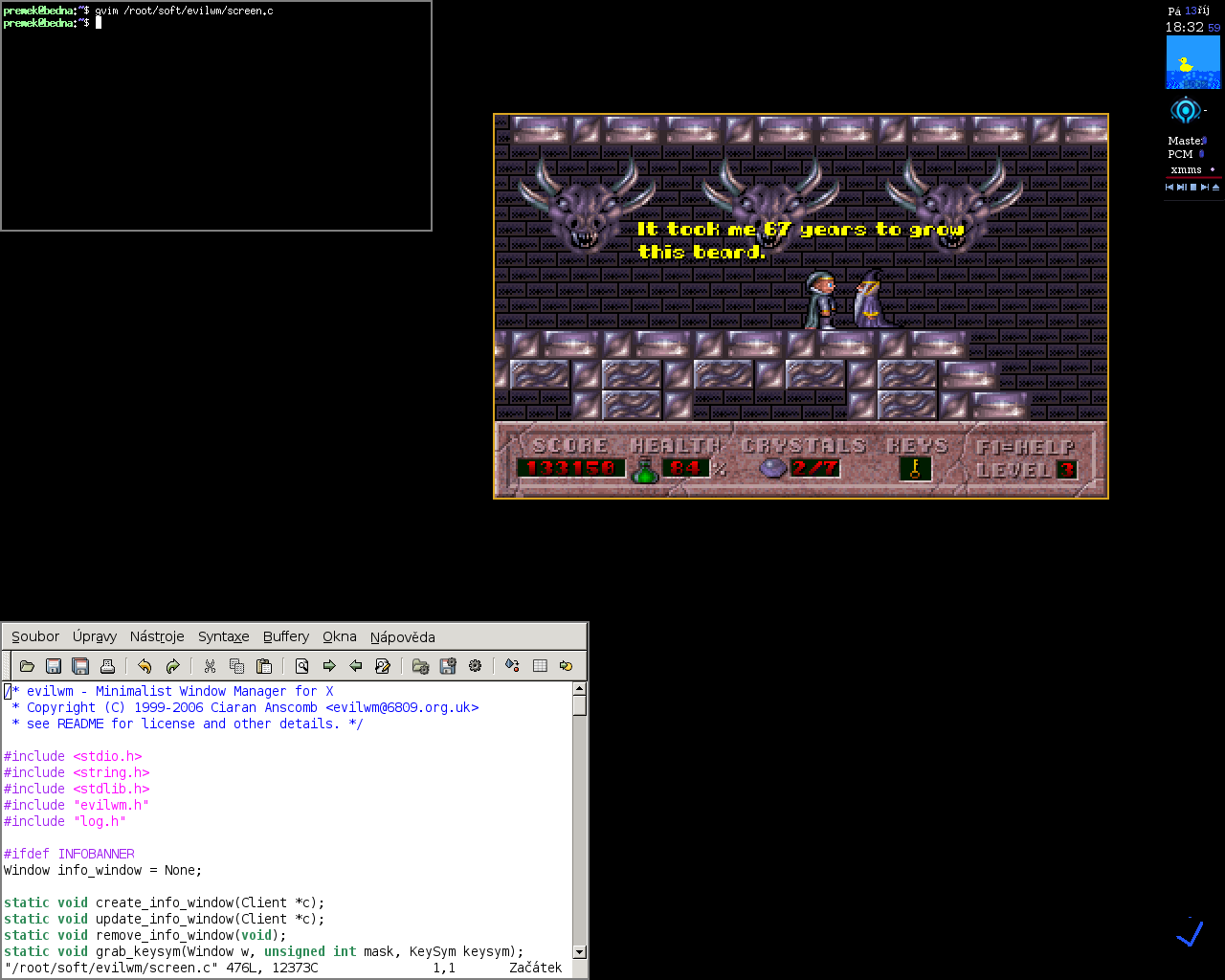
Task: Save all files with double floppy icon
Action: click(x=80, y=666)
